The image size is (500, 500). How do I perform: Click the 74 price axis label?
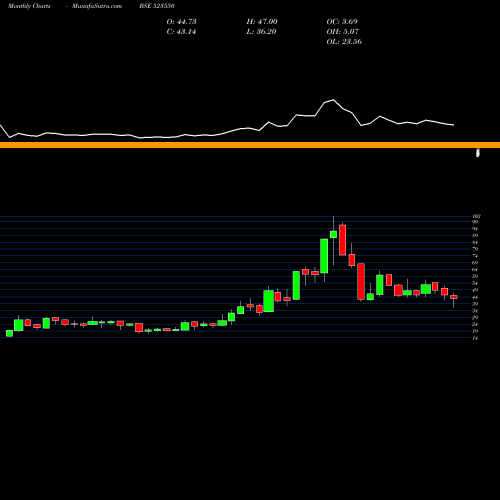pos(475,256)
